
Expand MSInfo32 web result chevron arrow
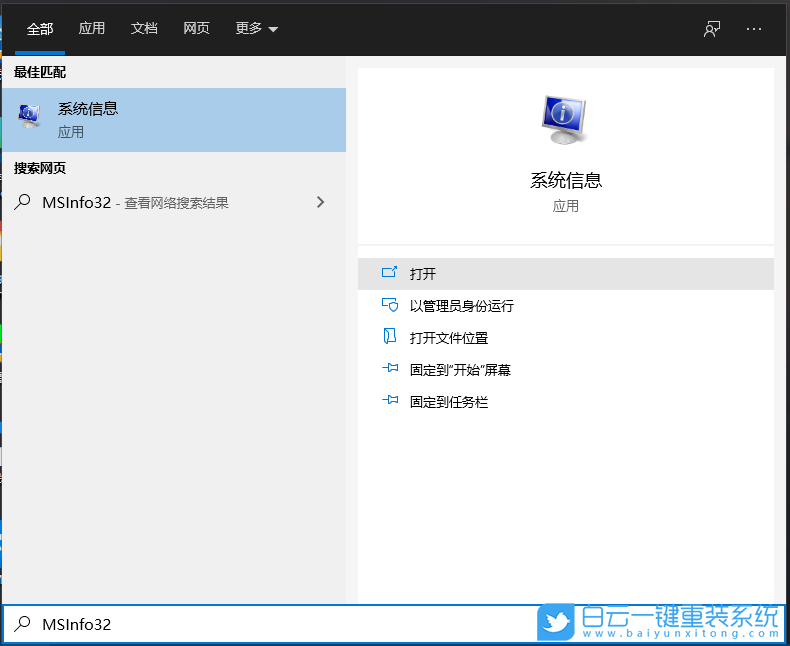pyautogui.click(x=320, y=202)
